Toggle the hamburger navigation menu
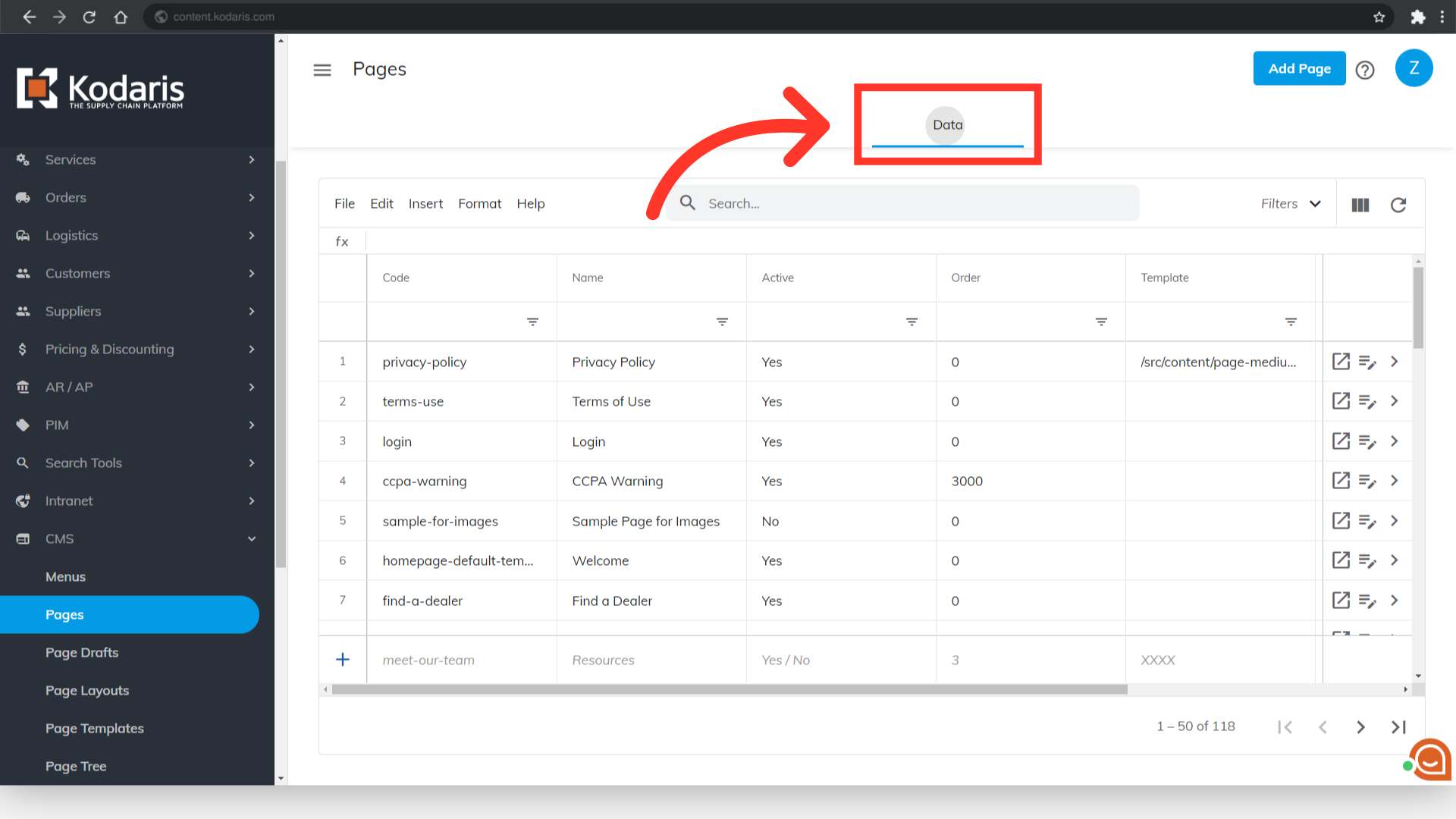1456x819 pixels. [x=322, y=70]
